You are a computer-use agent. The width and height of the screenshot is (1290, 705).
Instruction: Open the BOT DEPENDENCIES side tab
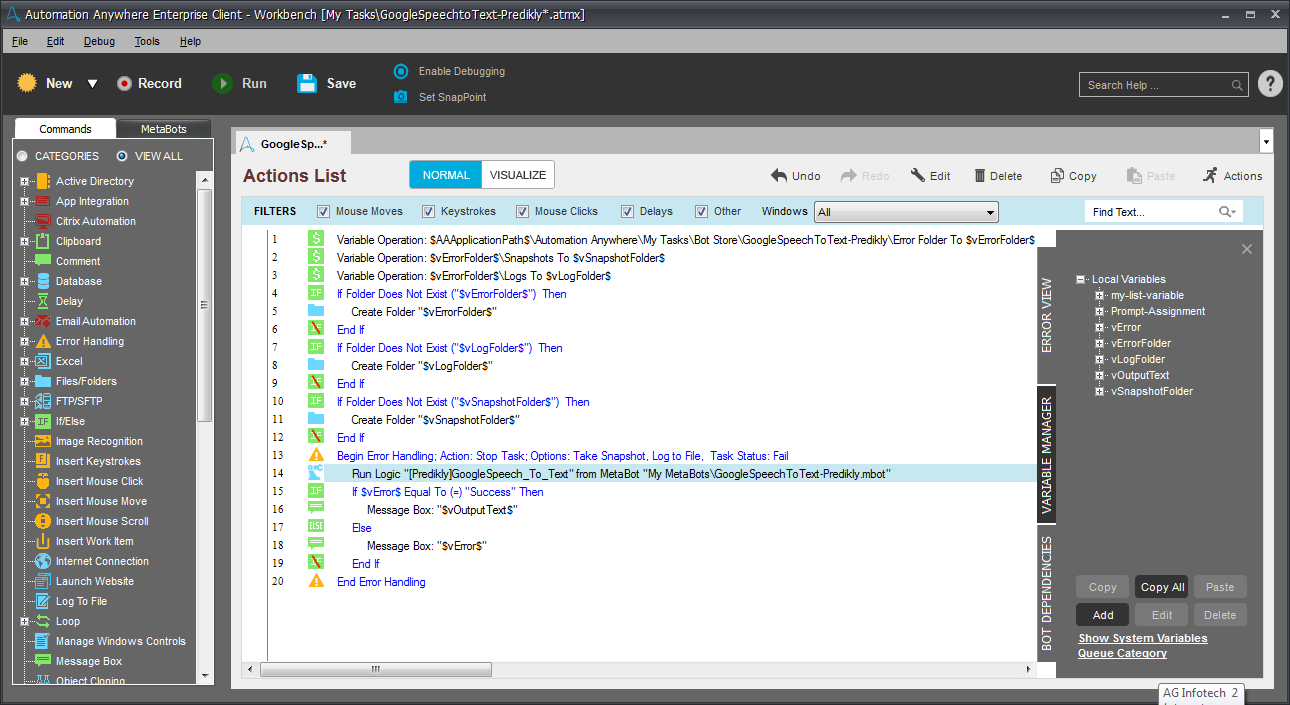pos(1047,593)
